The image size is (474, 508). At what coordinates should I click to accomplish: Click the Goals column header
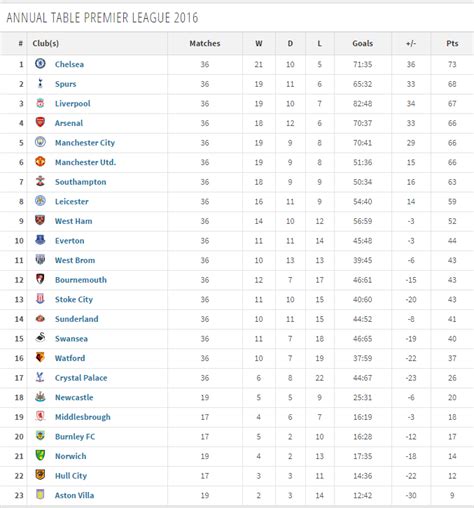[x=363, y=43]
